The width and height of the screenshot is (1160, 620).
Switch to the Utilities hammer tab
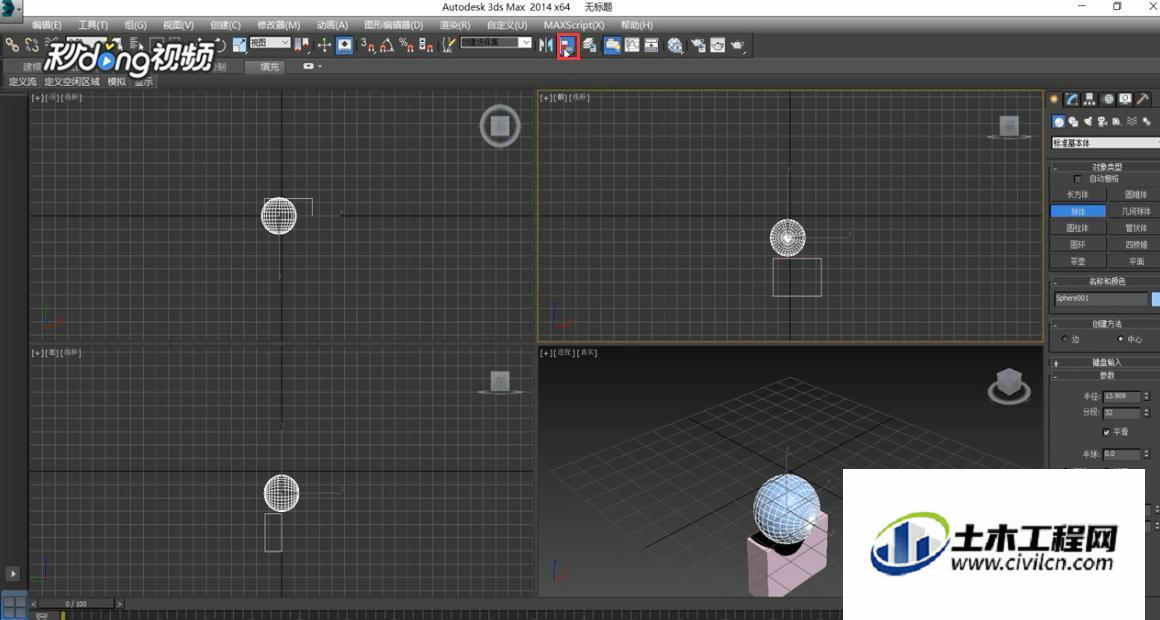(x=1143, y=98)
